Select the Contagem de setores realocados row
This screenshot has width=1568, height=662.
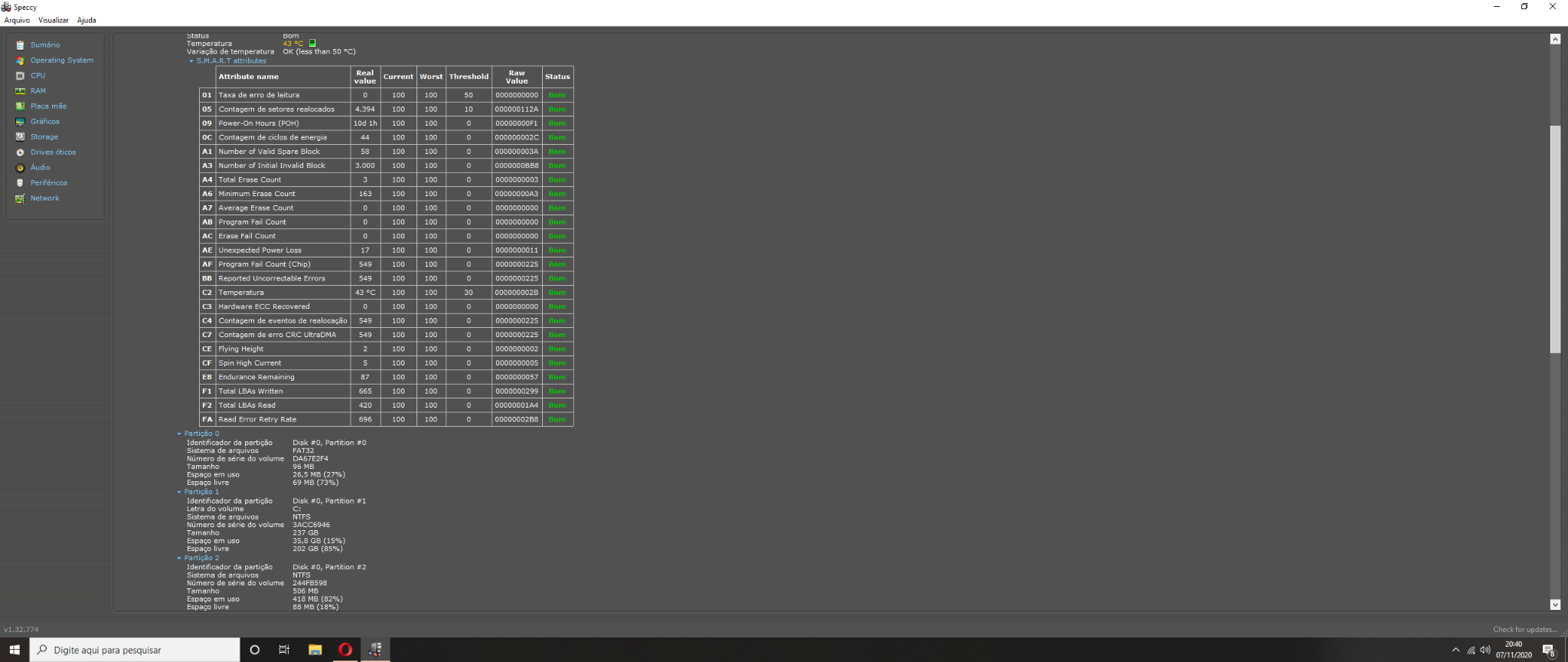[x=386, y=110]
